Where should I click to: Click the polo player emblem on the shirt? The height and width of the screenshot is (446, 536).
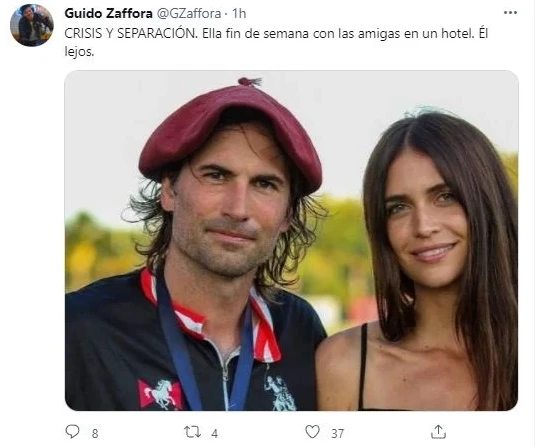tap(280, 393)
